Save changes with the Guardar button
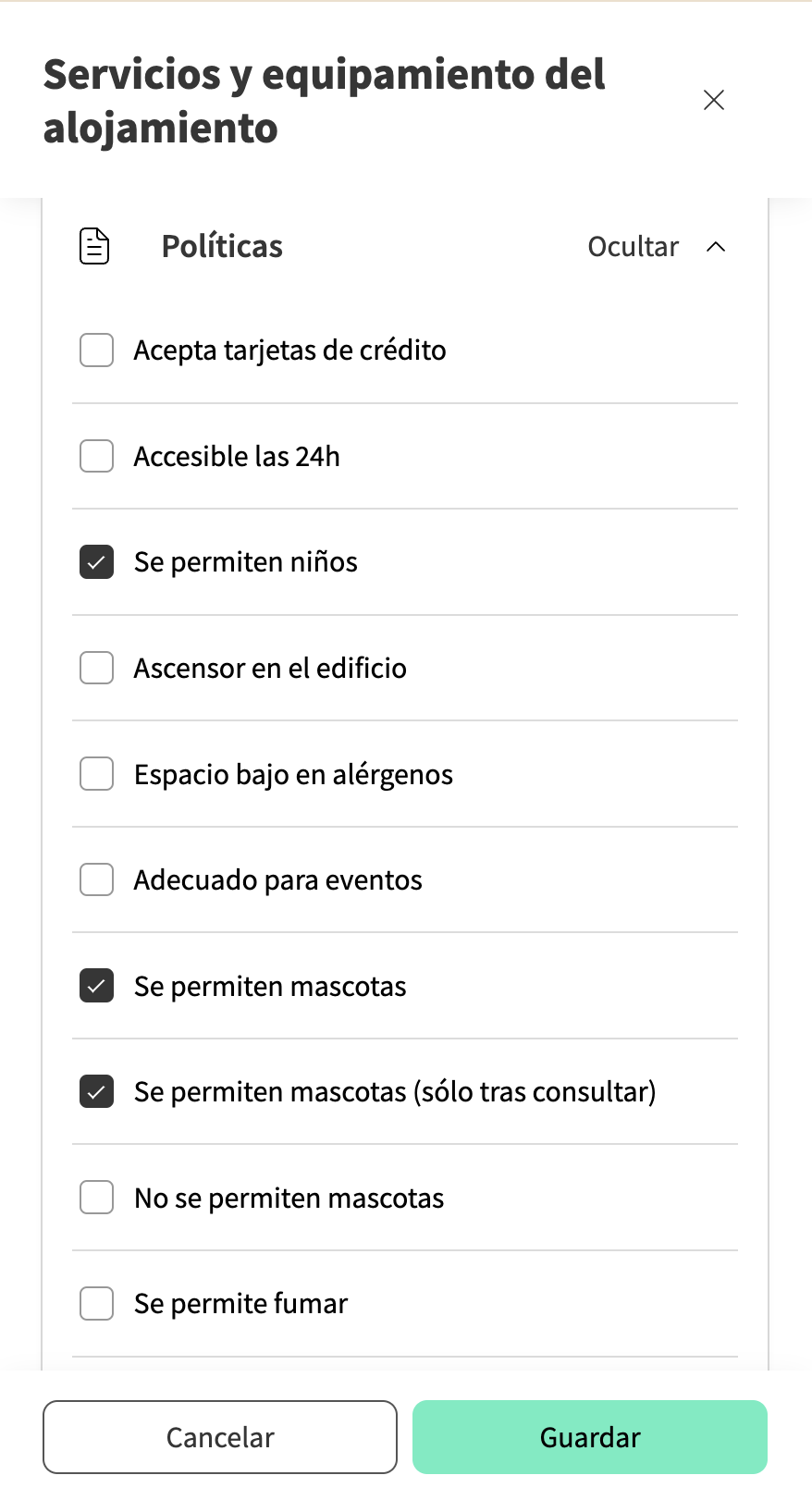The image size is (812, 1500). pyautogui.click(x=589, y=1437)
